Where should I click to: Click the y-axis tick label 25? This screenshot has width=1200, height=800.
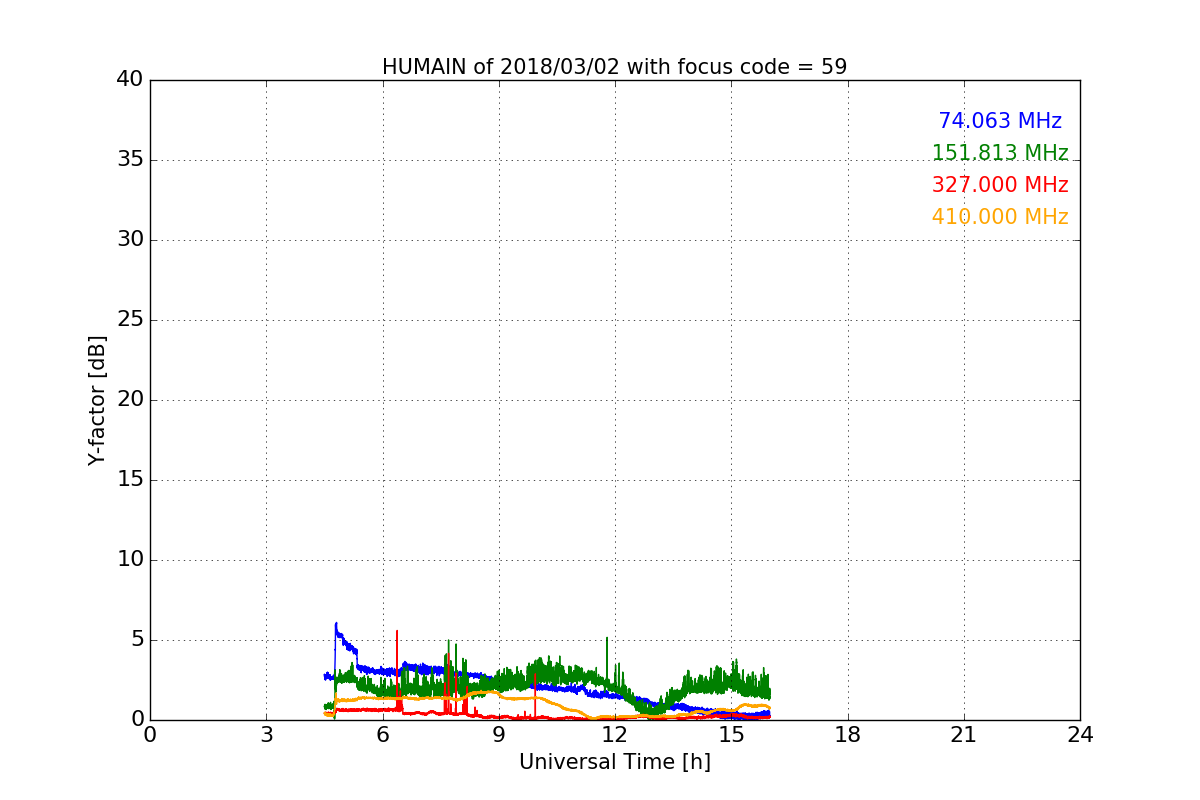130,320
